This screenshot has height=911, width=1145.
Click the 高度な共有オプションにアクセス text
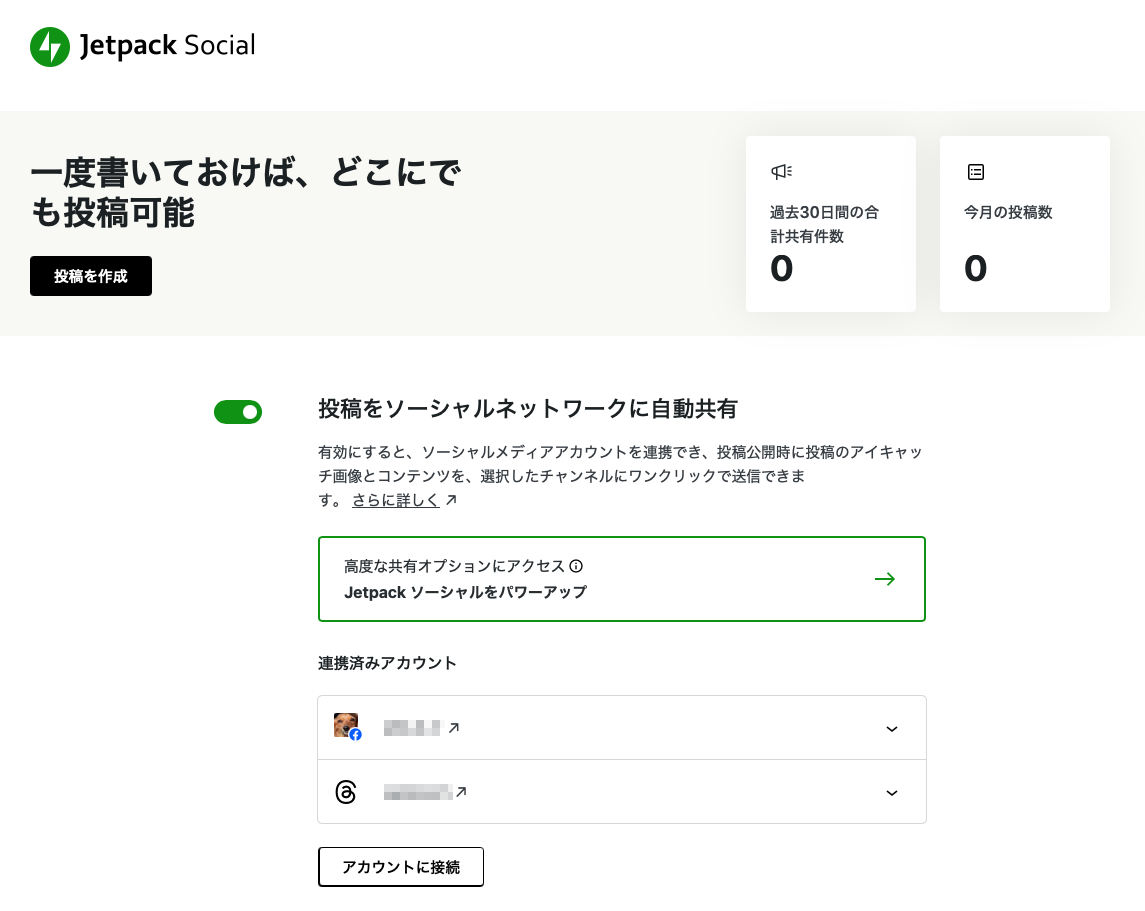pyautogui.click(x=454, y=566)
